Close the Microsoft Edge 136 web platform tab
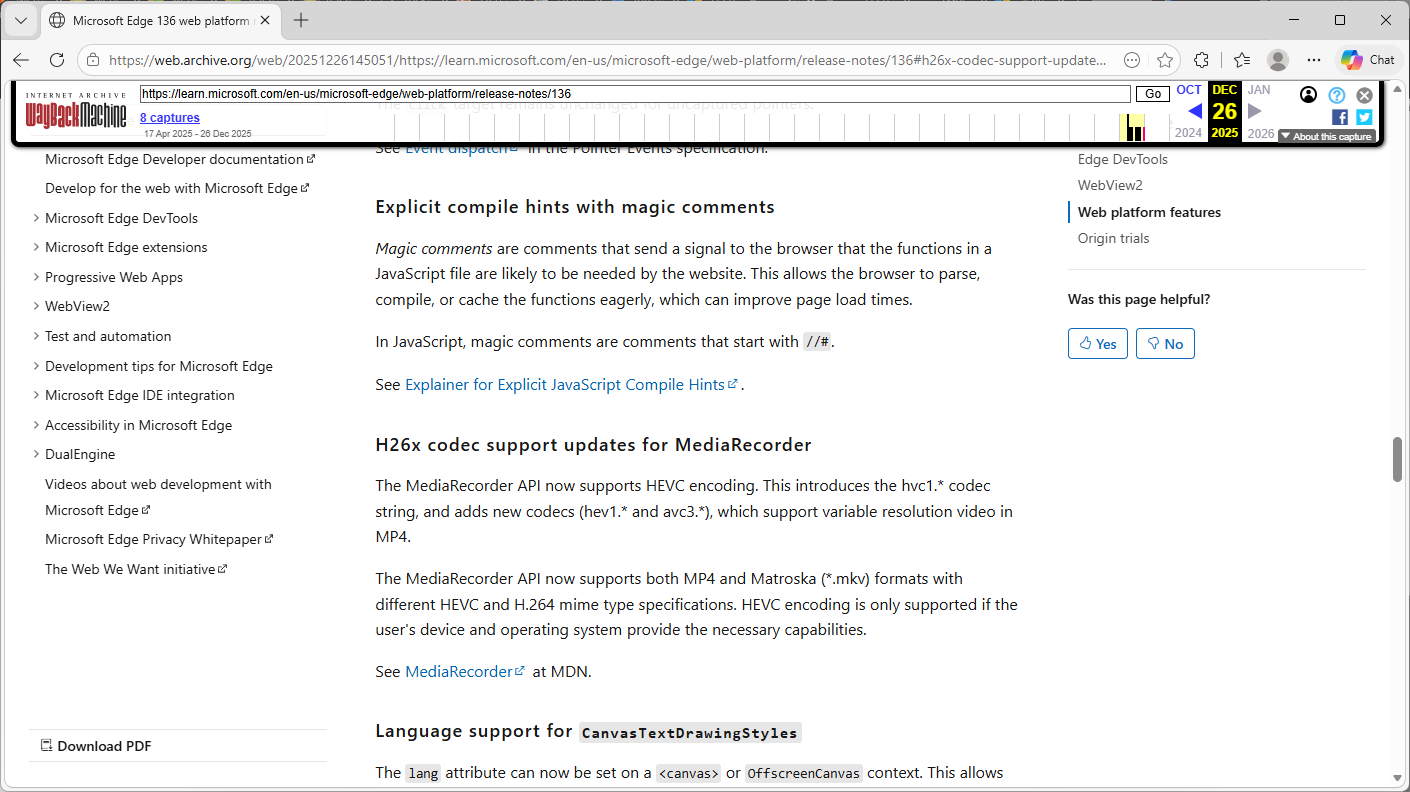Screen dimensions: 1410x792 pyautogui.click(x=266, y=20)
